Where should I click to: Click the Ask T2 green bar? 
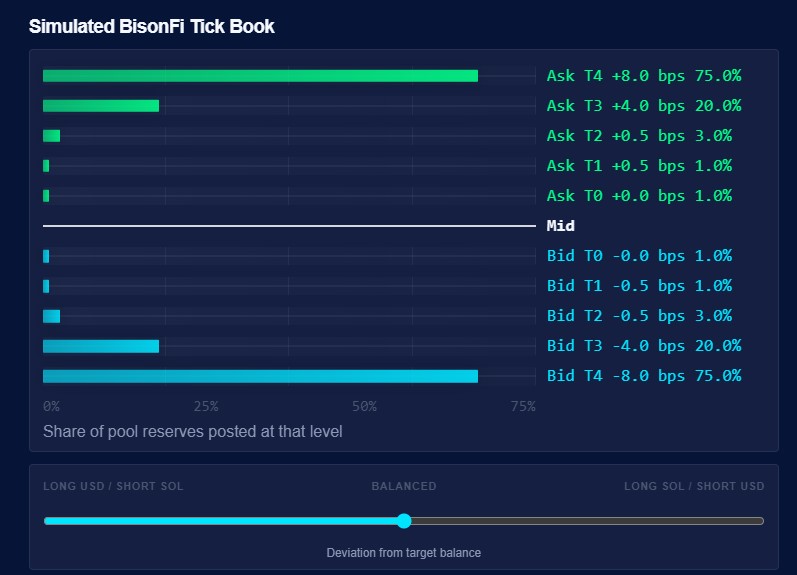click(51, 136)
